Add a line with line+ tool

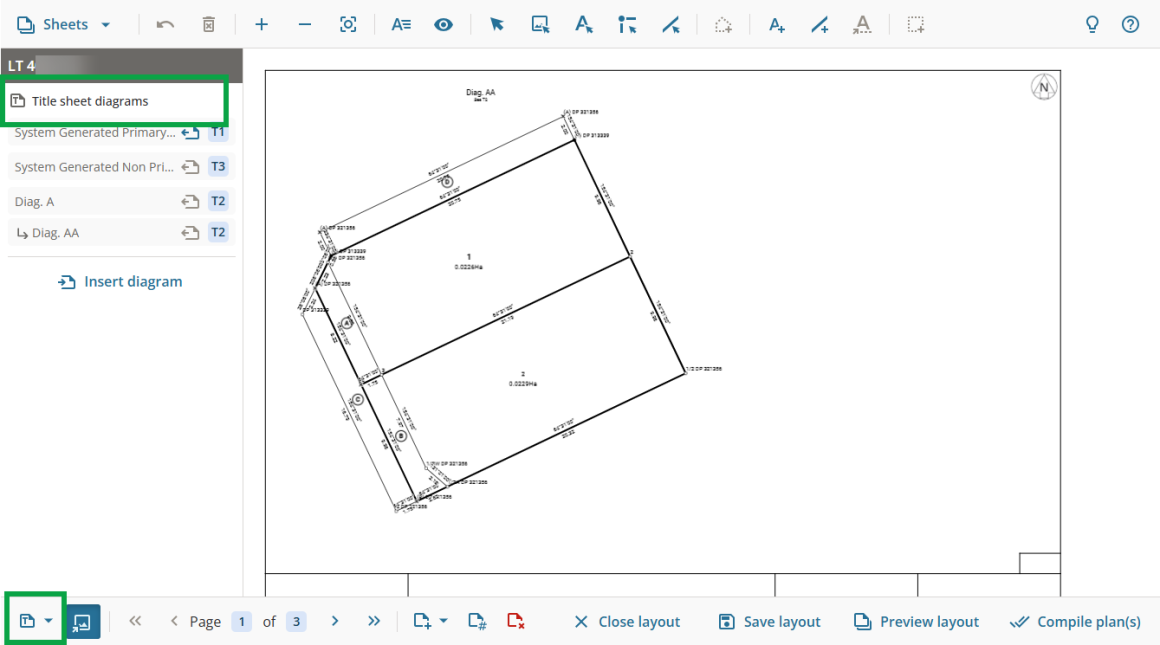820,24
